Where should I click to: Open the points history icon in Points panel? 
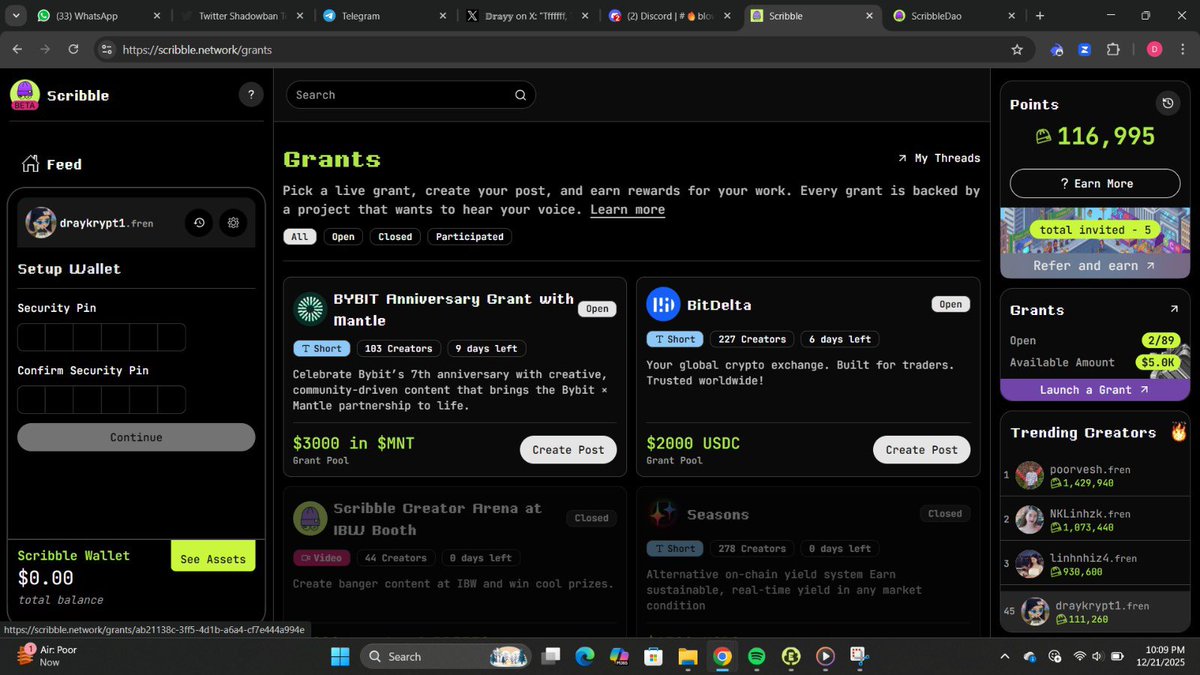(x=1167, y=103)
